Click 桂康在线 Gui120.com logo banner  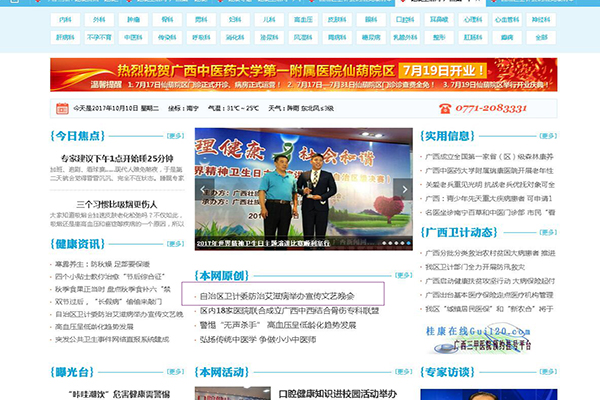478,339
